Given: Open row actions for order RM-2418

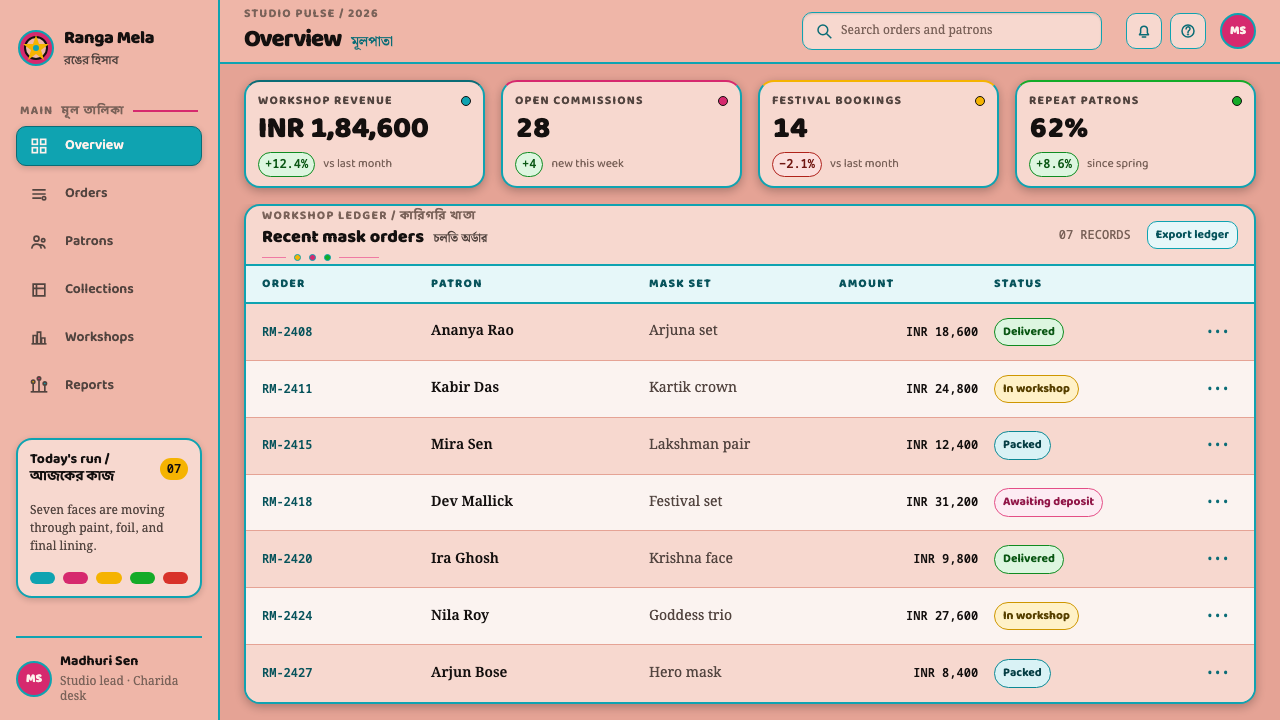Looking at the screenshot, I should click(1218, 502).
